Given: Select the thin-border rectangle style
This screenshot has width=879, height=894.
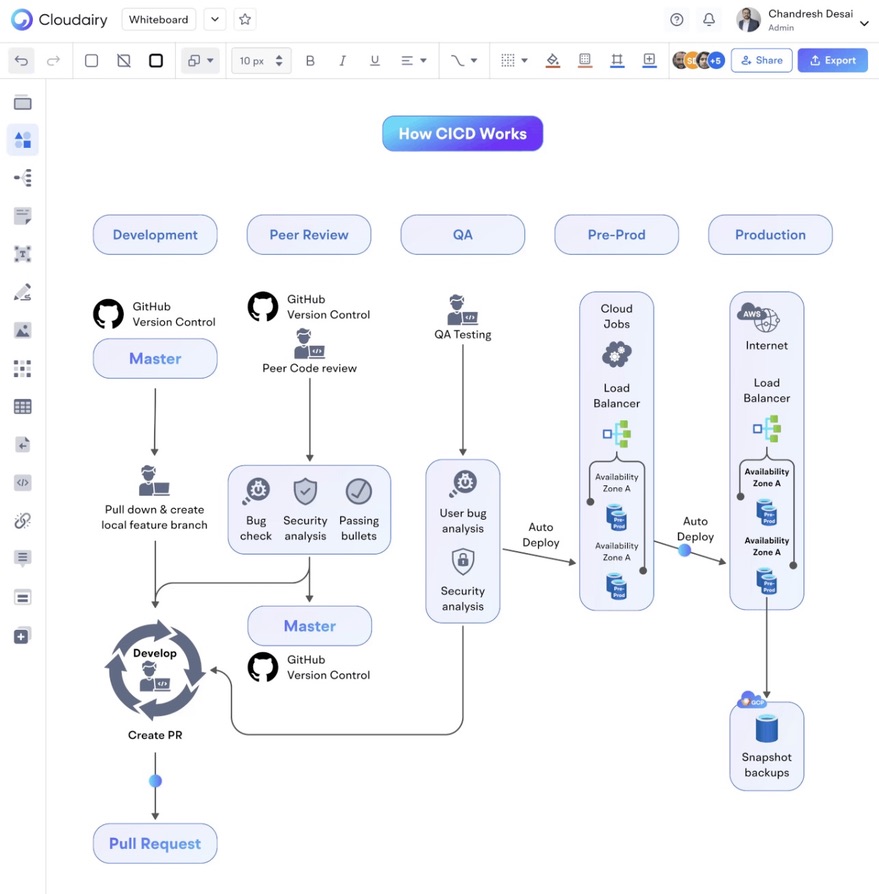Looking at the screenshot, I should point(91,60).
